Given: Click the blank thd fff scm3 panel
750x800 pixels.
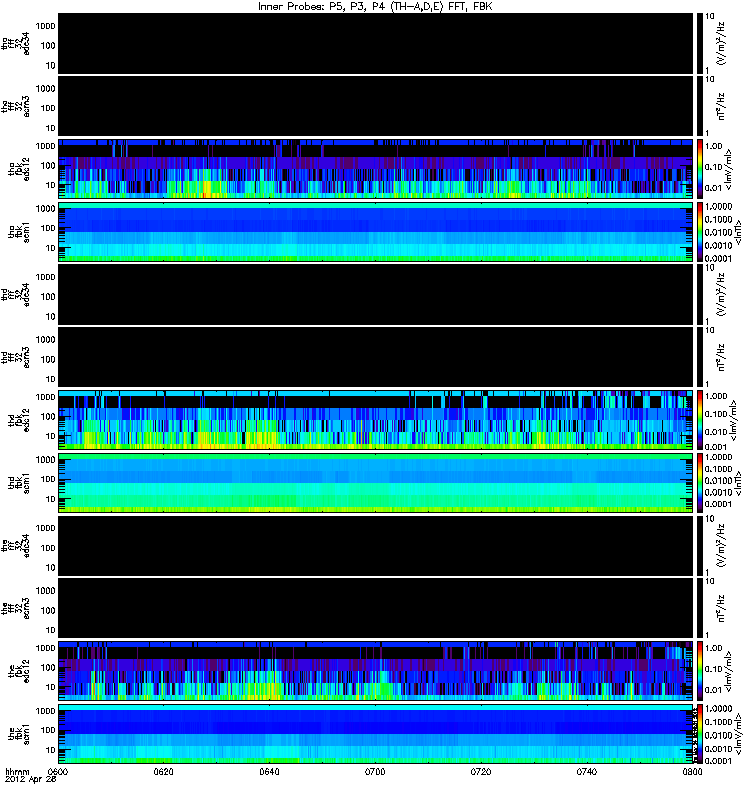Looking at the screenshot, I should point(376,358).
